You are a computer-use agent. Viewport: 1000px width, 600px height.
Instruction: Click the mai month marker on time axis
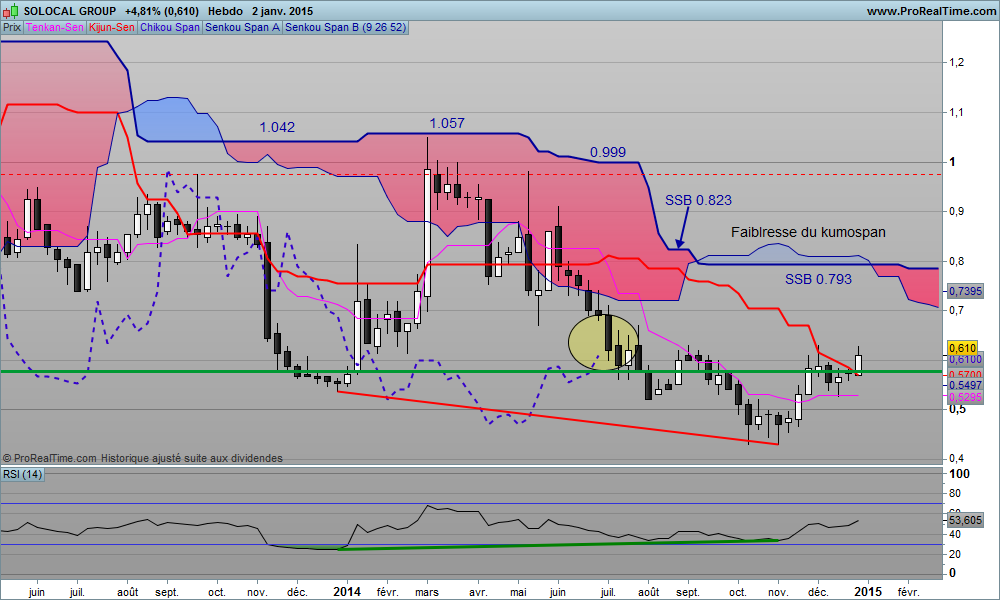[x=518, y=592]
